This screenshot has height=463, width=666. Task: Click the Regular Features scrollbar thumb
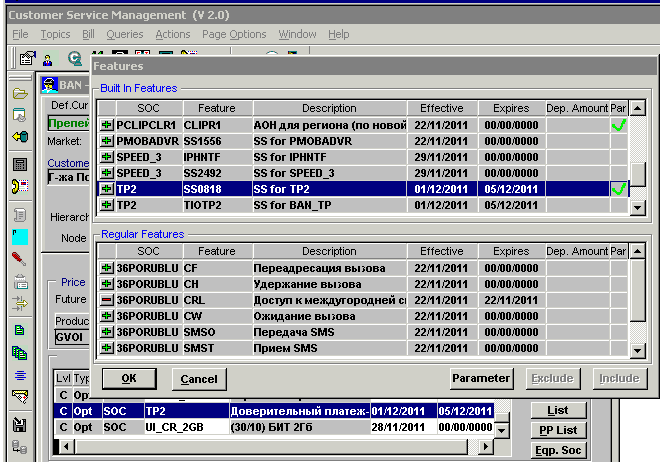pos(637,290)
